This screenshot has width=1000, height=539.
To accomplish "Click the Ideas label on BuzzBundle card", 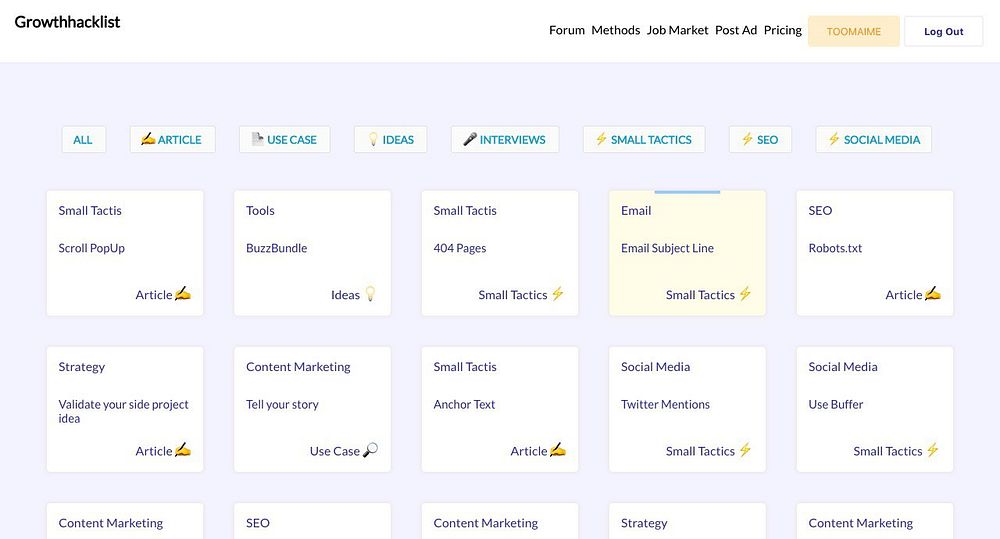I will click(x=345, y=295).
